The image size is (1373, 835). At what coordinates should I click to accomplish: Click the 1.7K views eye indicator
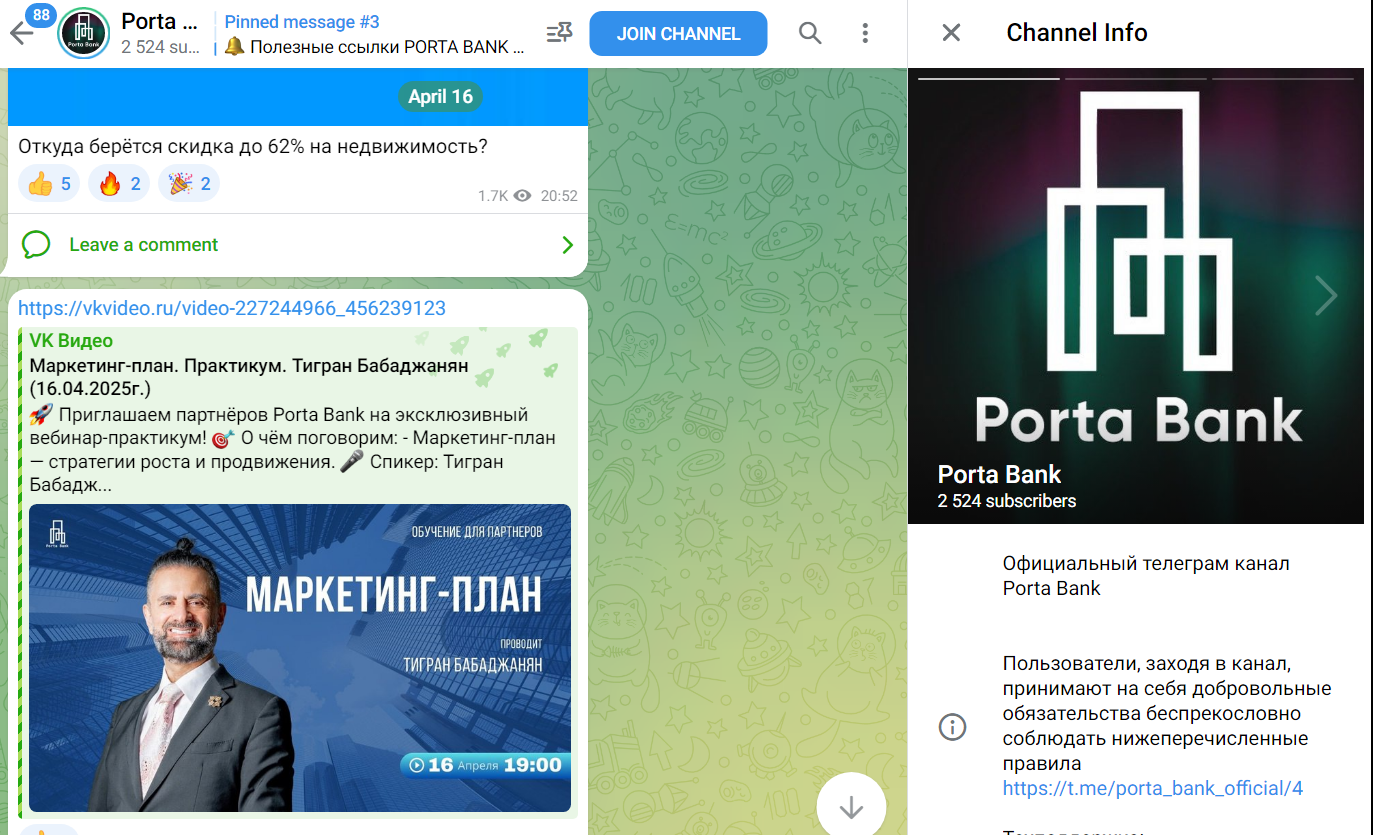tap(505, 196)
